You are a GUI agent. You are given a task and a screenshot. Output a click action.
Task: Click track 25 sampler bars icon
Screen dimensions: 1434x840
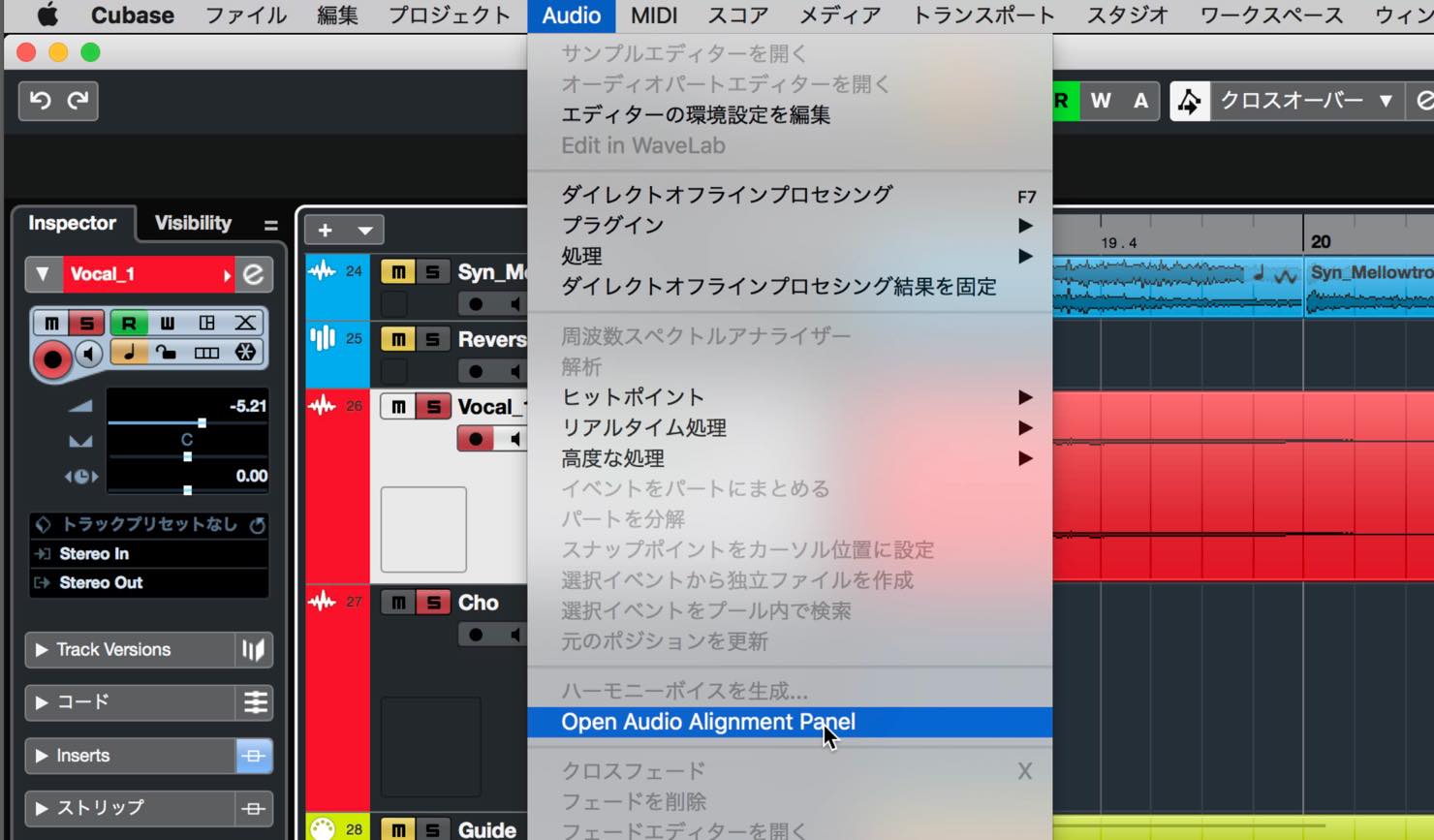coord(322,338)
